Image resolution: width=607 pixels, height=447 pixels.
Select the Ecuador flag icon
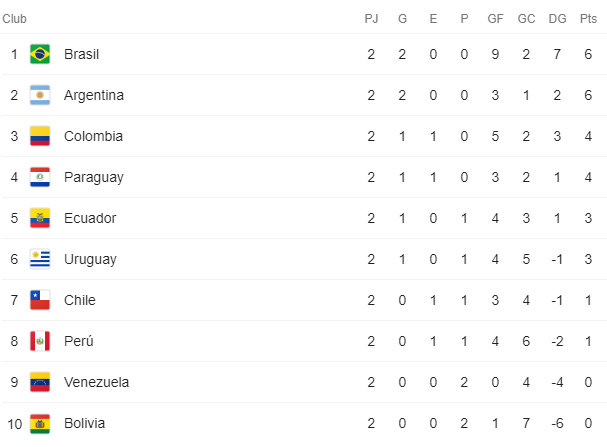40,218
